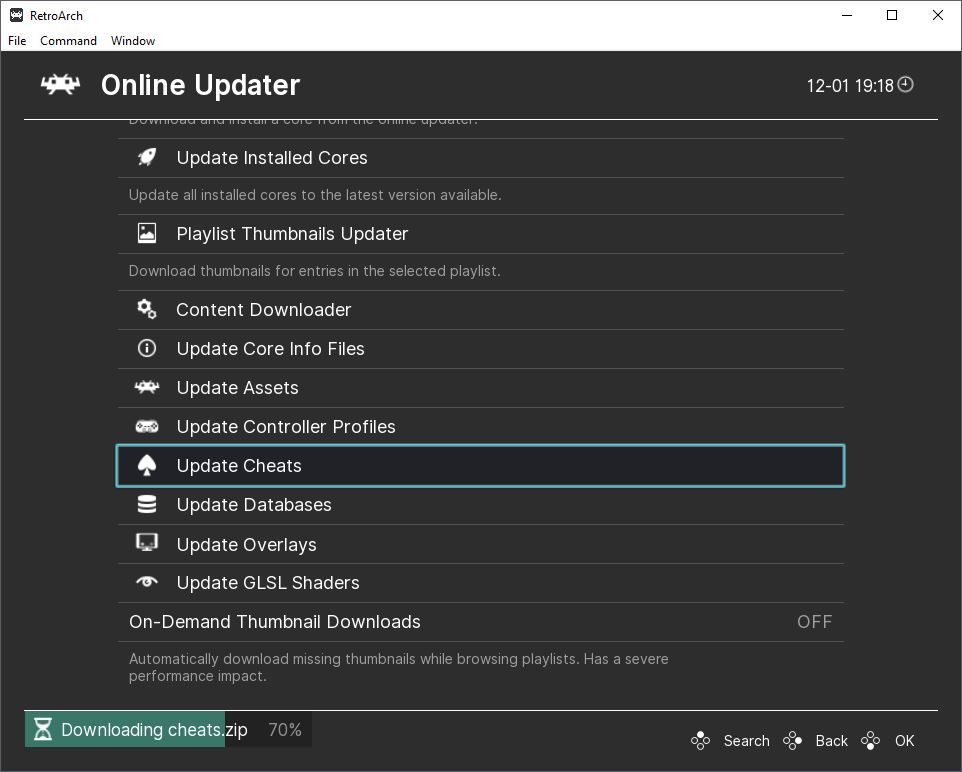Click the 12-01 19:18 date and time

click(850, 86)
